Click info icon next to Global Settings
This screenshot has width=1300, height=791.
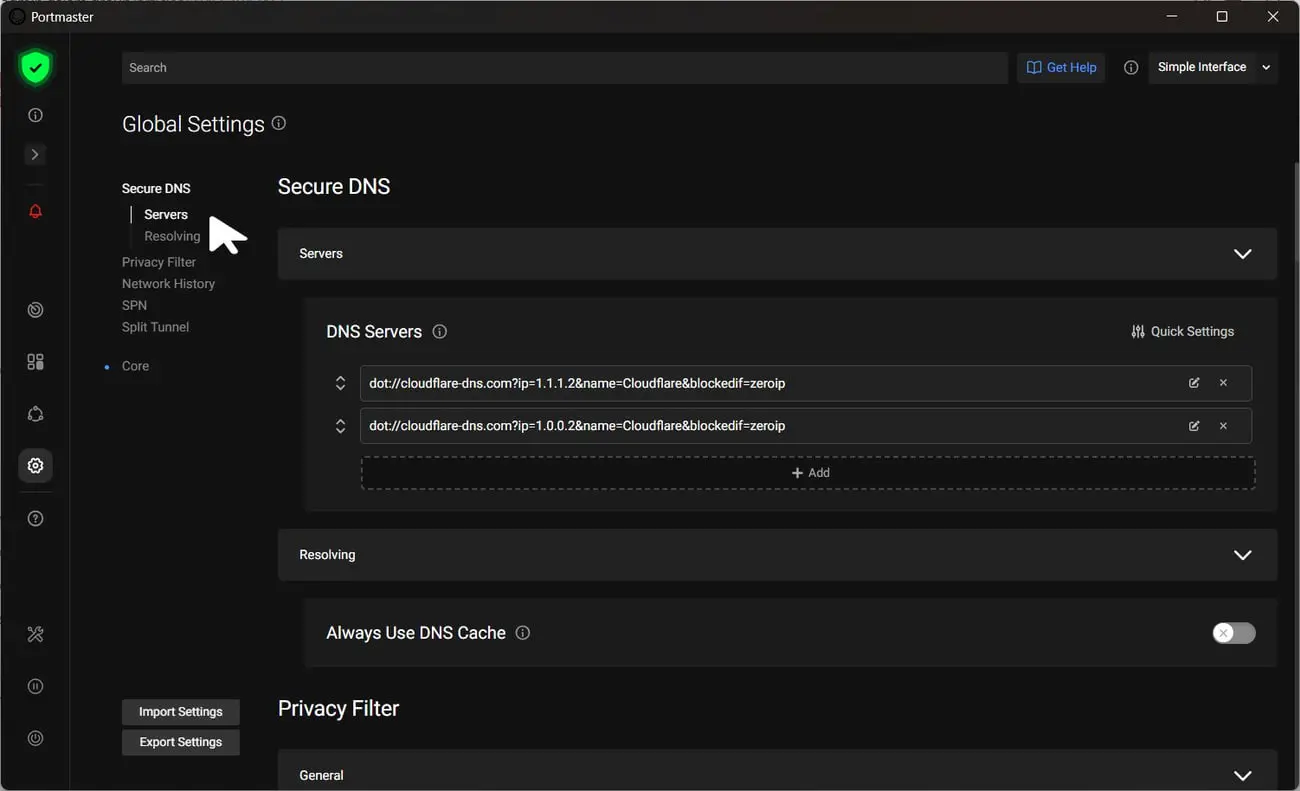[279, 123]
